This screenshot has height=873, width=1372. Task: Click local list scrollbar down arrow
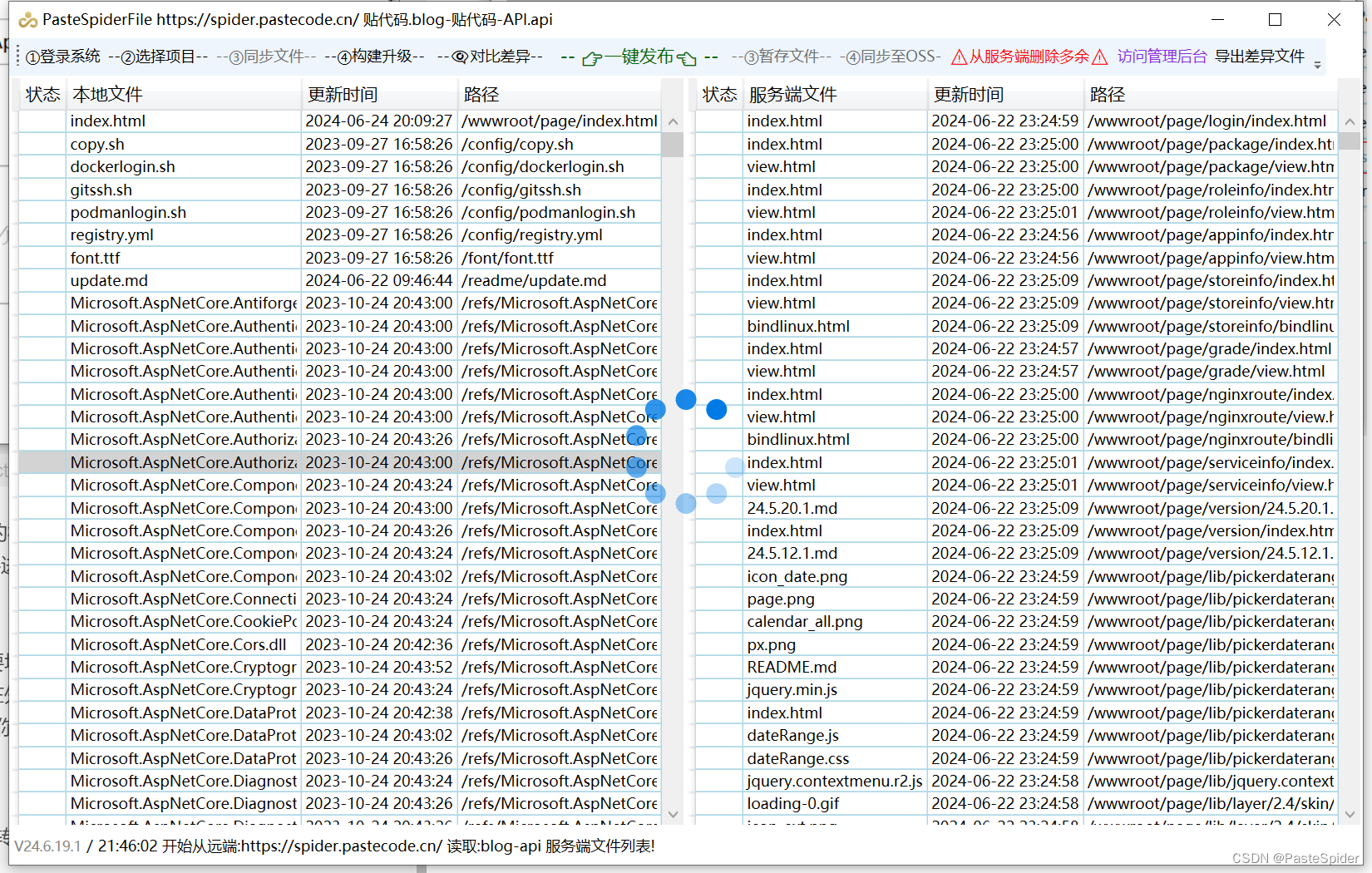point(673,814)
